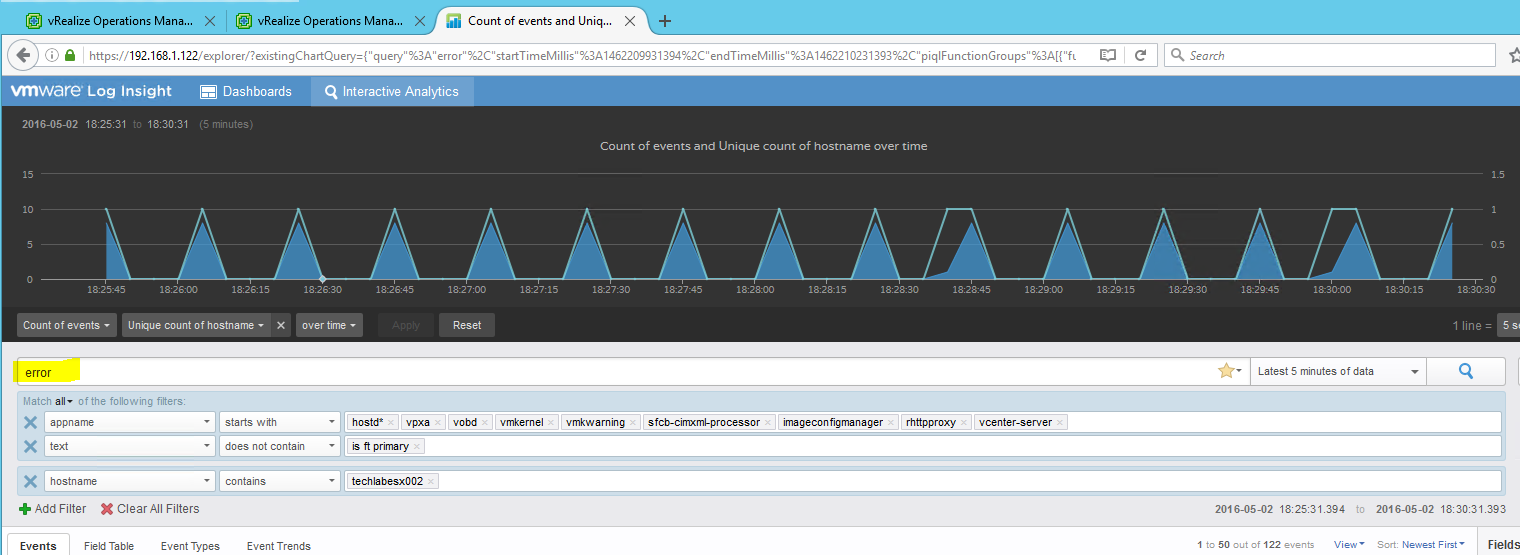Open the text field dropdown
The width and height of the screenshot is (1520, 555).
click(x=130, y=446)
